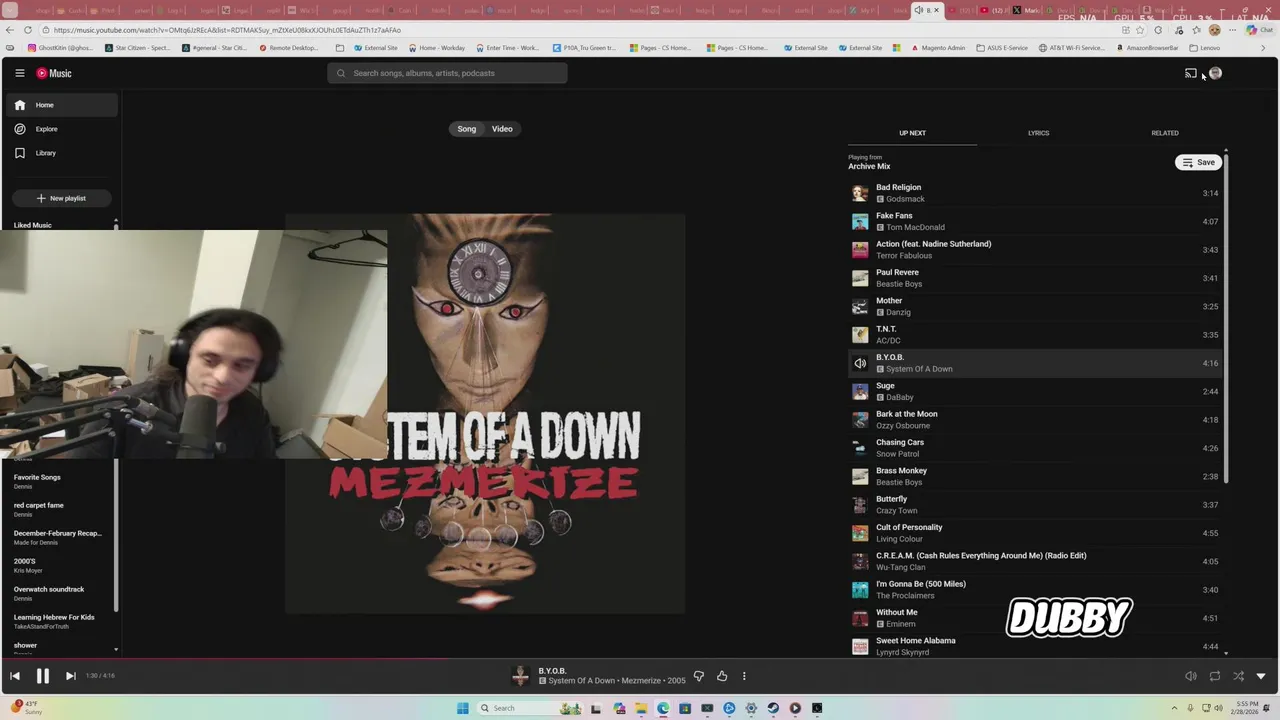Screen dimensions: 1280x720
Task: Select the RELATED tab
Action: coord(1164,133)
